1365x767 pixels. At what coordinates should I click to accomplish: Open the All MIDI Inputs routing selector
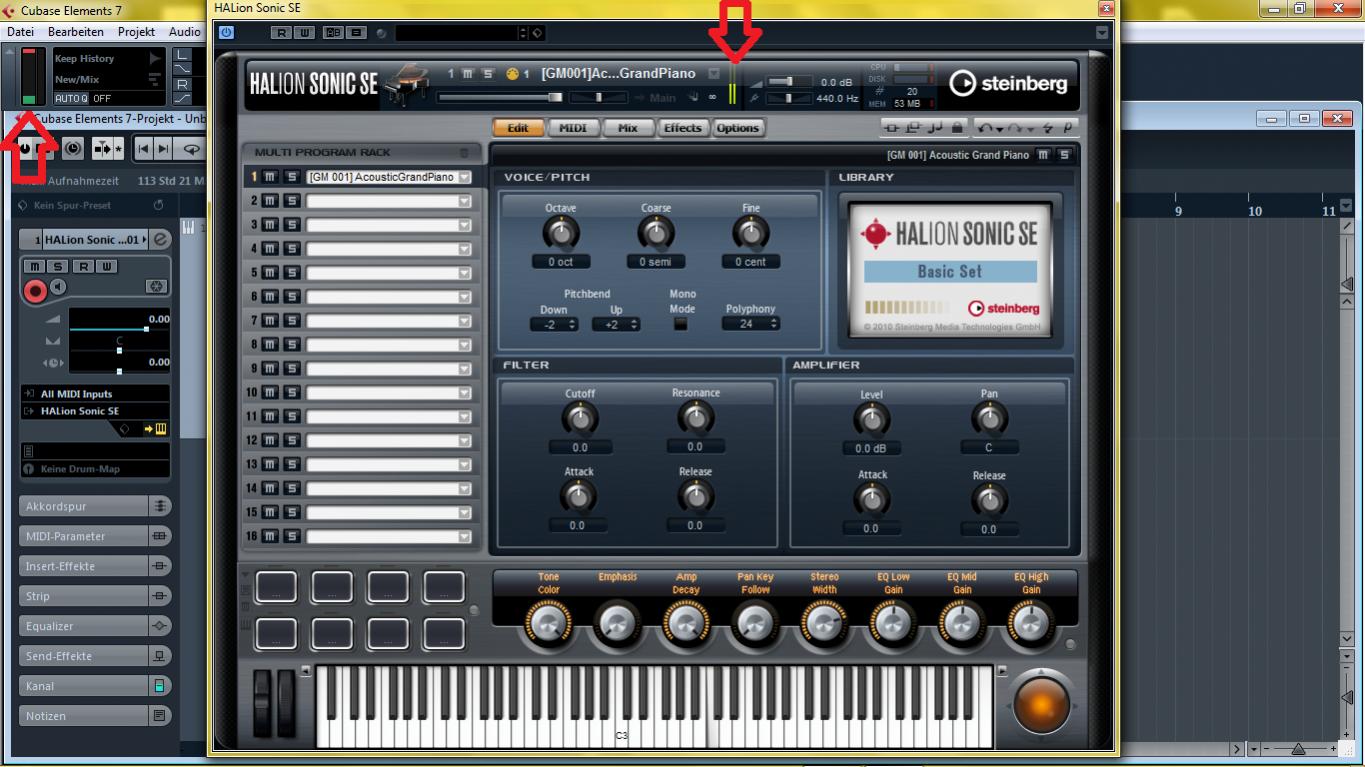(95, 394)
